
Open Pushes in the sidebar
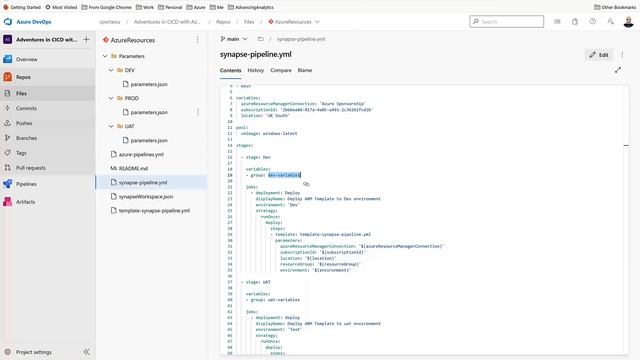[x=24, y=123]
